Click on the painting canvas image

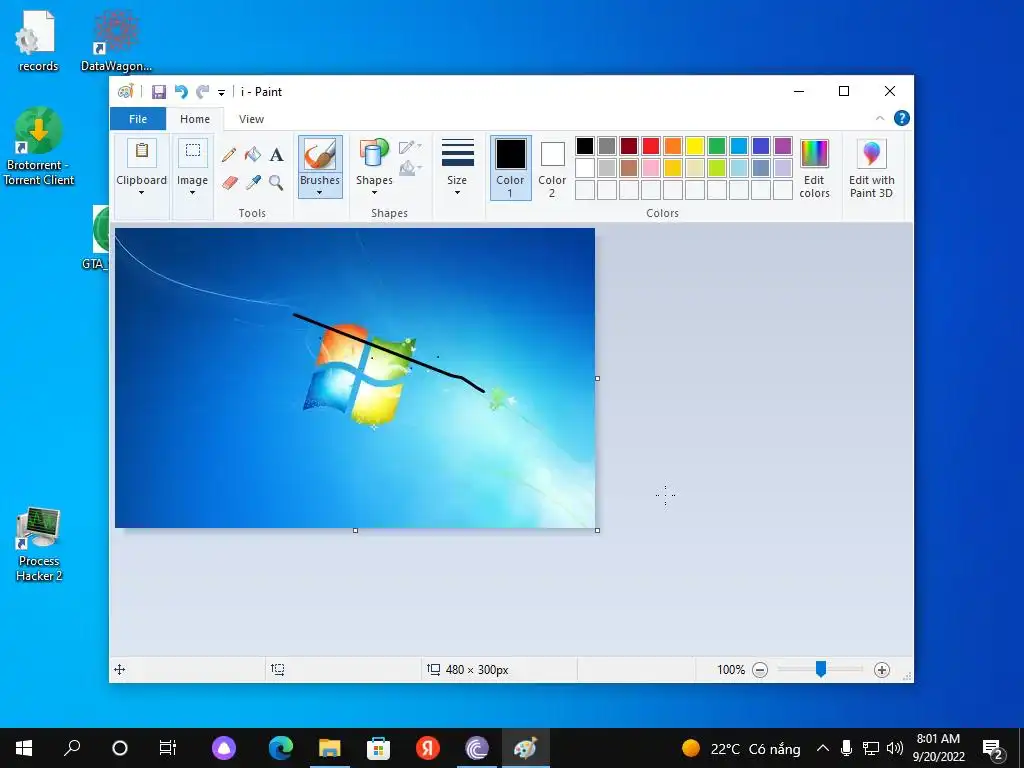click(355, 377)
